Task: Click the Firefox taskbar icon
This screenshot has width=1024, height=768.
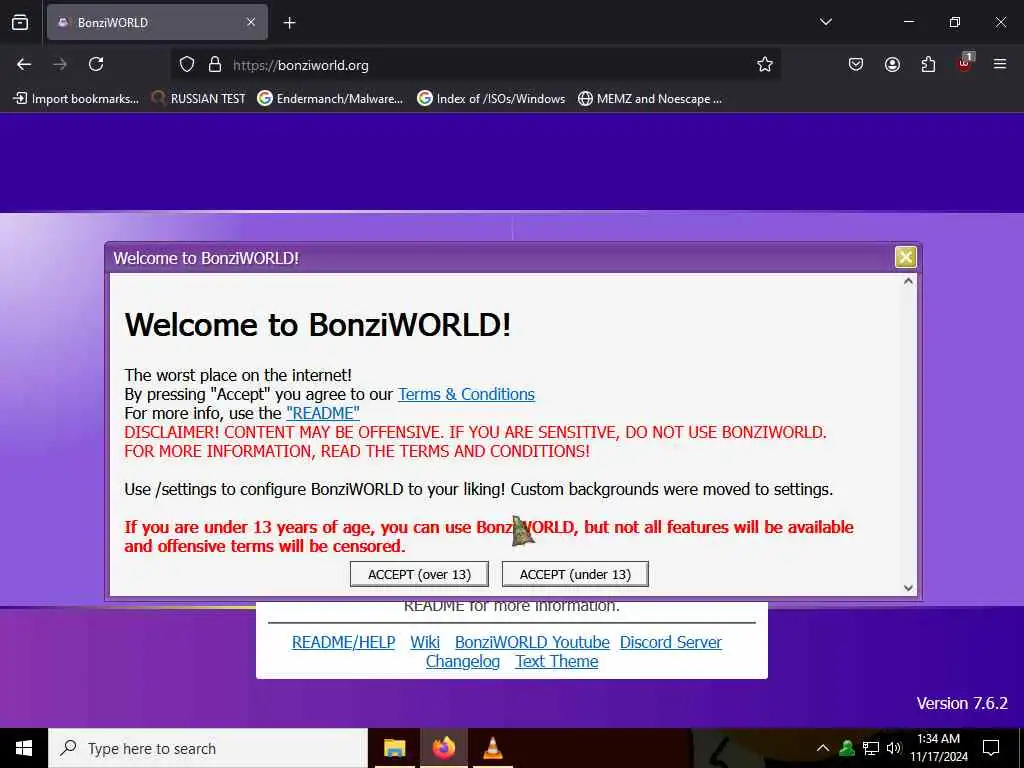Action: (443, 748)
